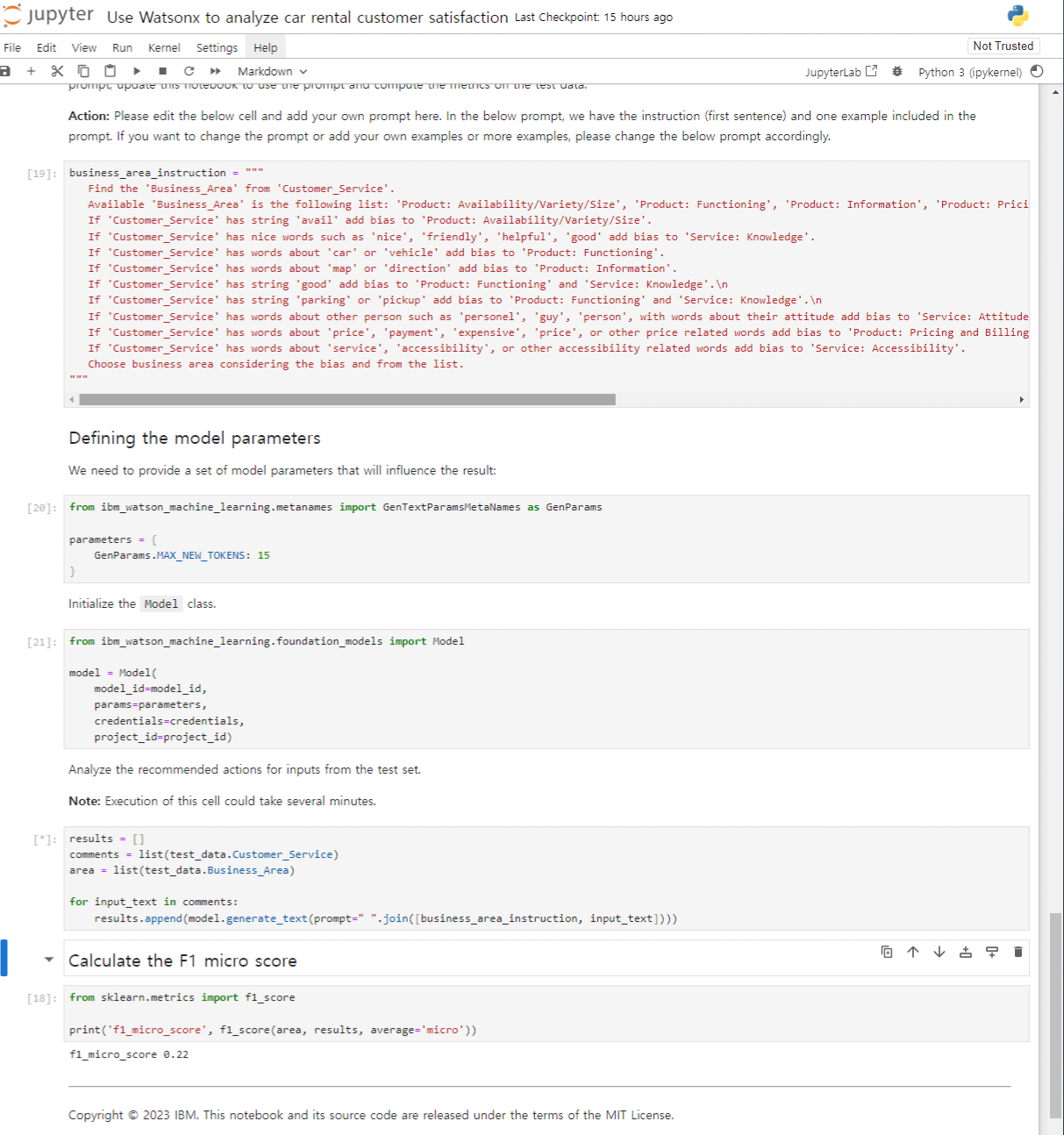
Task: Click the 'Note: Execution of this cell' text
Action: pyautogui.click(x=222, y=801)
